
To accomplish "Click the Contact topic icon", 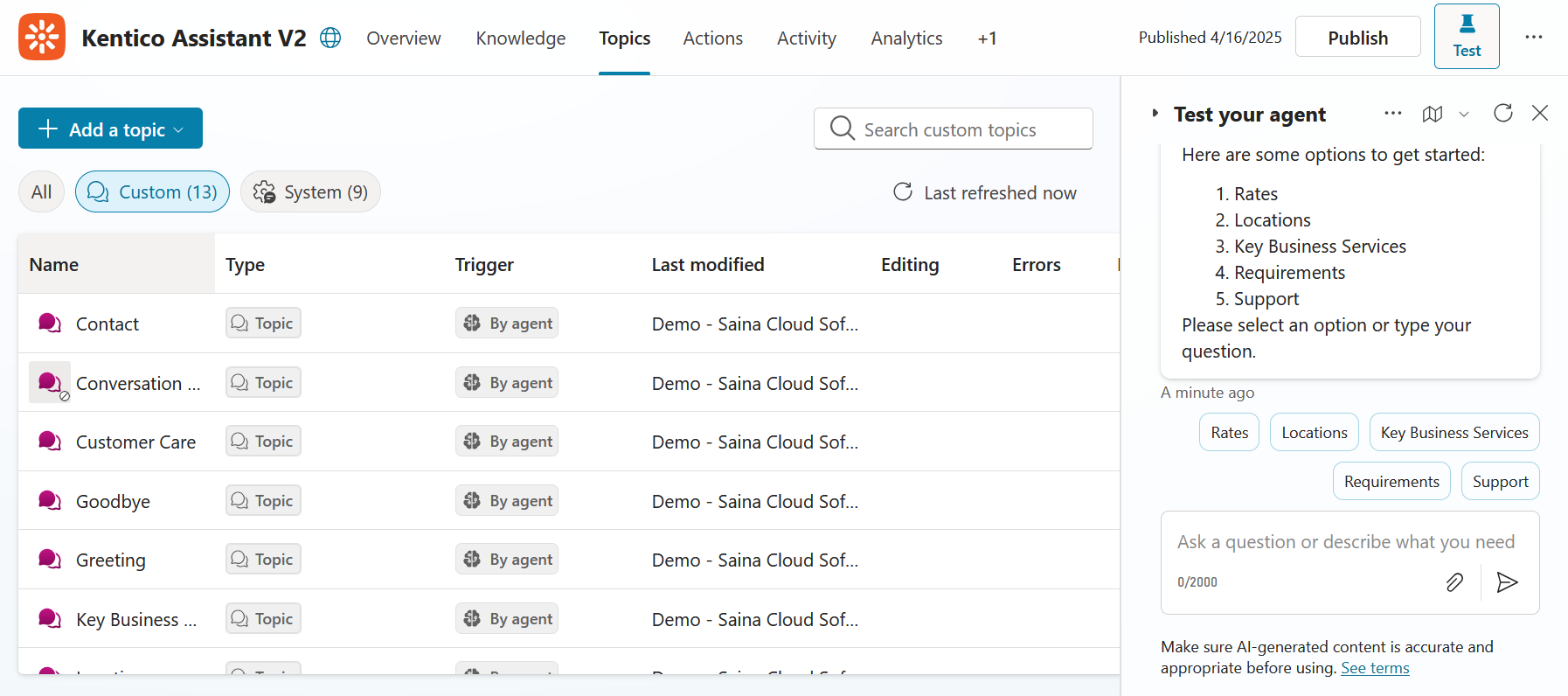I will click(x=50, y=323).
